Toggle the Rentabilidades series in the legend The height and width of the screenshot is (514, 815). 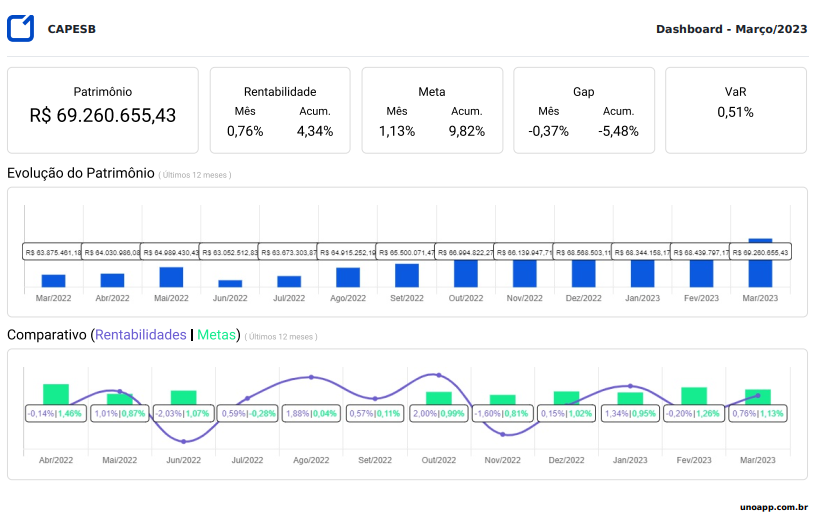pyautogui.click(x=140, y=335)
